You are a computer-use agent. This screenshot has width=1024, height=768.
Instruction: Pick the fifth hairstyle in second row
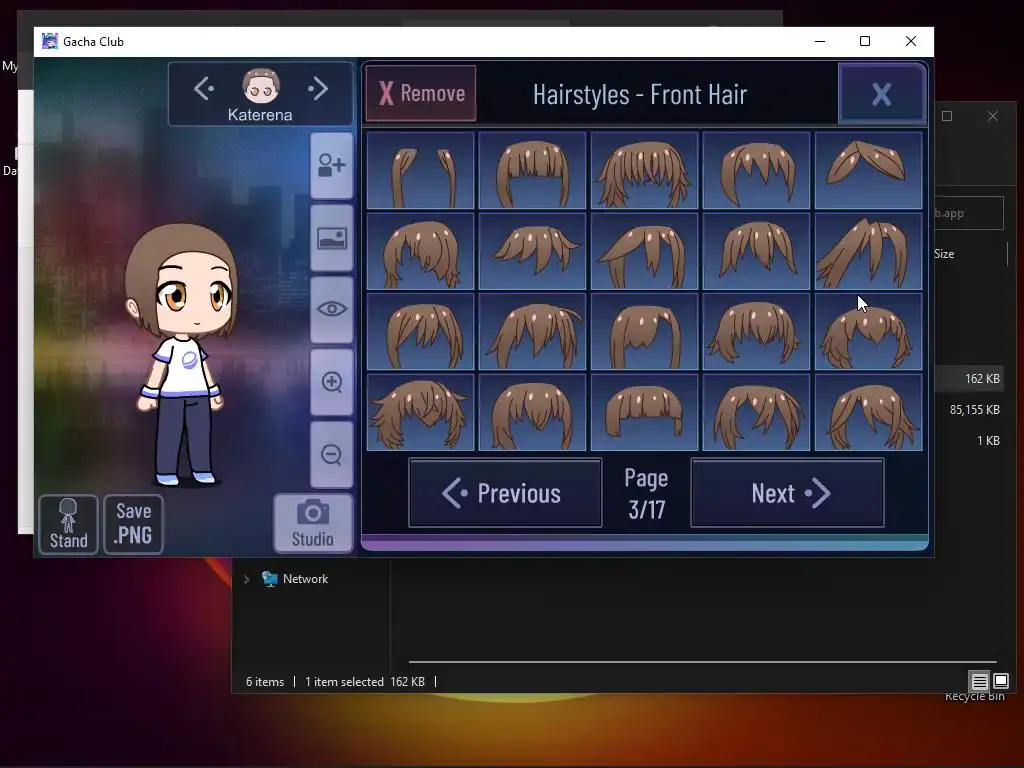[869, 251]
